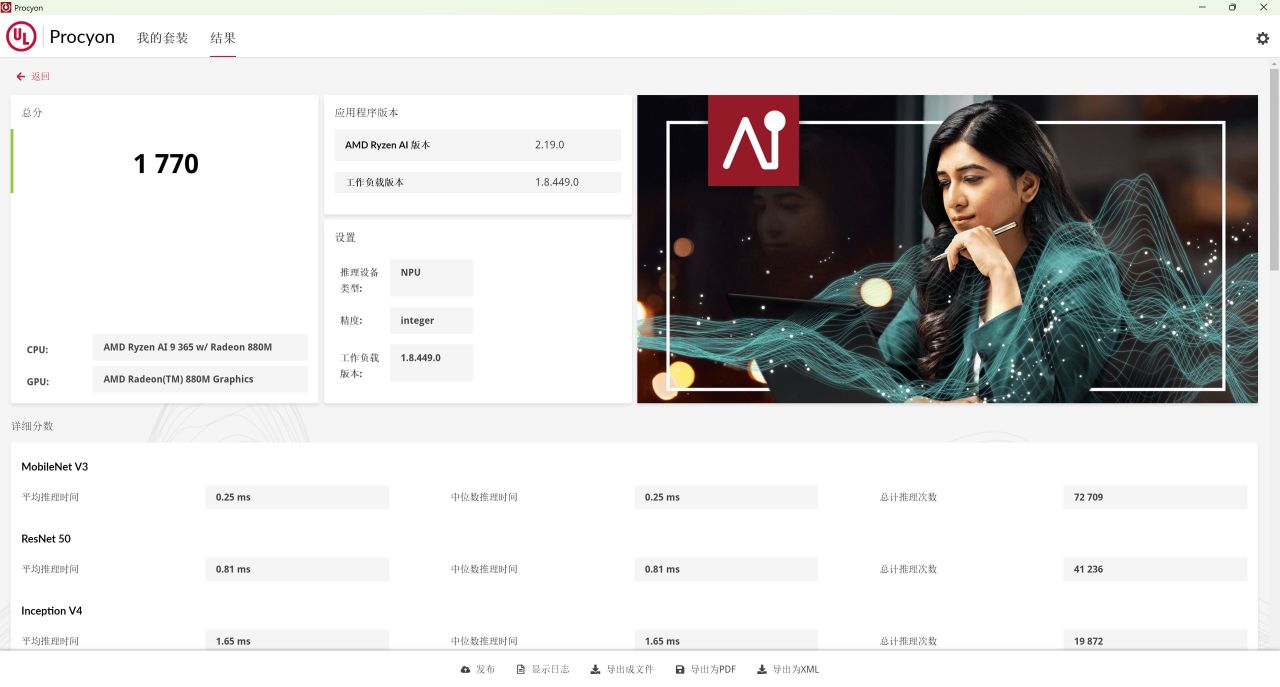Click the GPU: label

click(x=38, y=382)
